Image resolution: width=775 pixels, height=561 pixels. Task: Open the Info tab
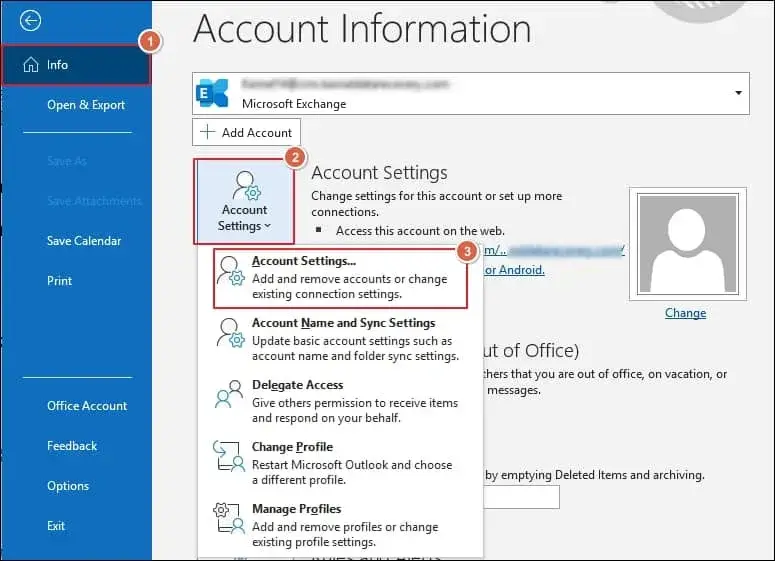[x=76, y=65]
